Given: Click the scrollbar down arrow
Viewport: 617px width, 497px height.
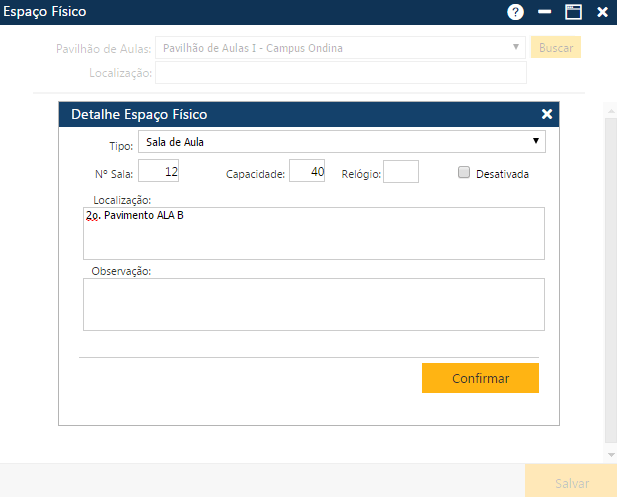Looking at the screenshot, I should (x=611, y=455).
